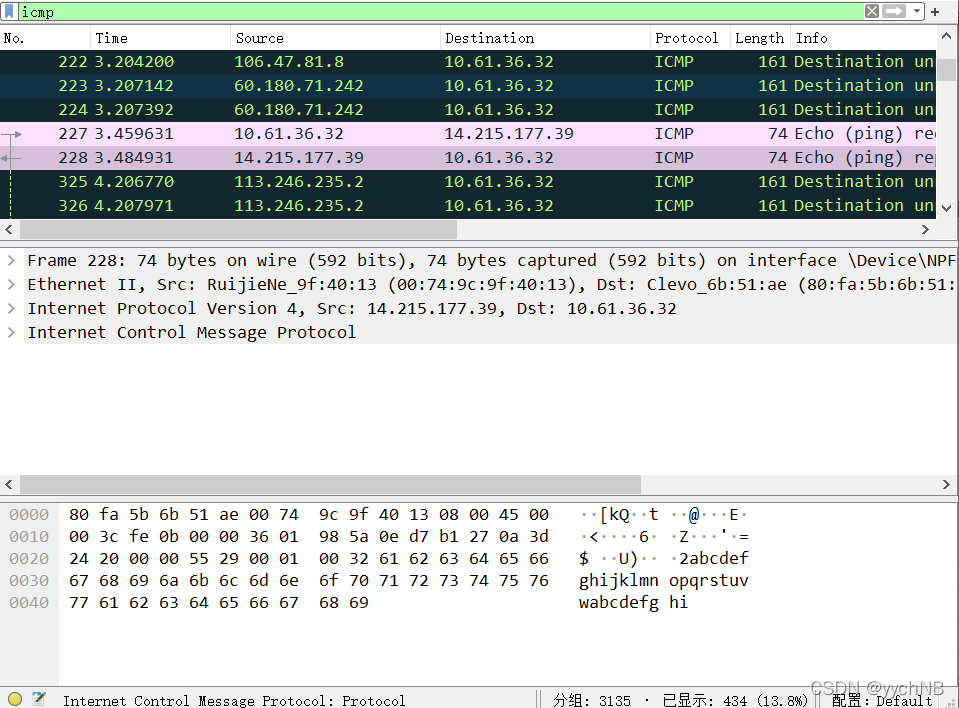Screen dimensions: 959x708
Task: Click packet list scroll-left arrow
Action: click(9, 229)
